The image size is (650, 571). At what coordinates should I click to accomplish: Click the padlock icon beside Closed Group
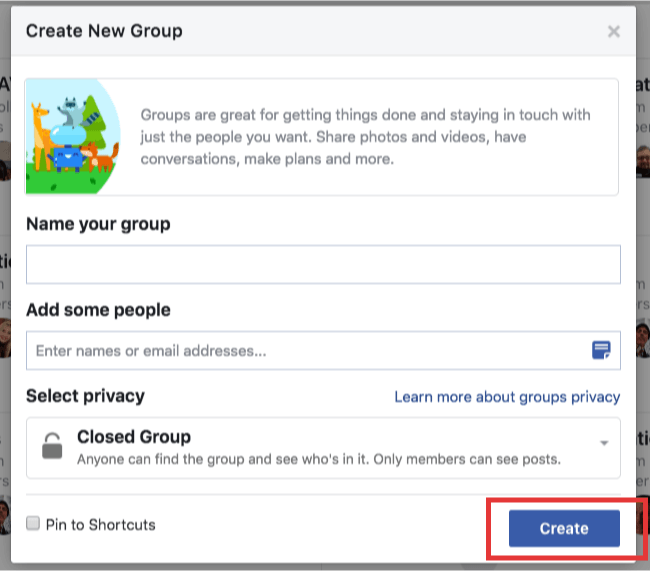pyautogui.click(x=52, y=446)
